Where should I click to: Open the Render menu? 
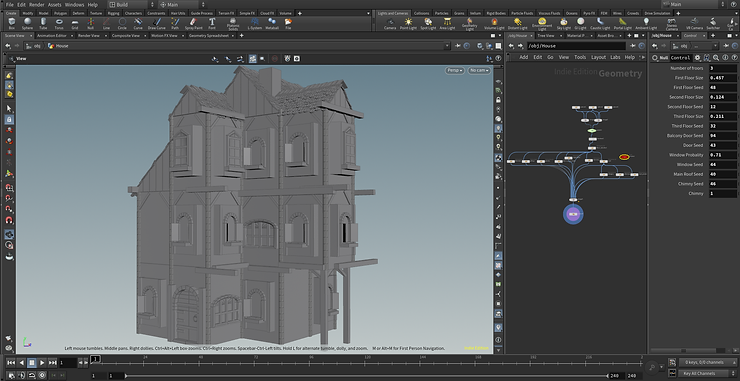coord(37,5)
